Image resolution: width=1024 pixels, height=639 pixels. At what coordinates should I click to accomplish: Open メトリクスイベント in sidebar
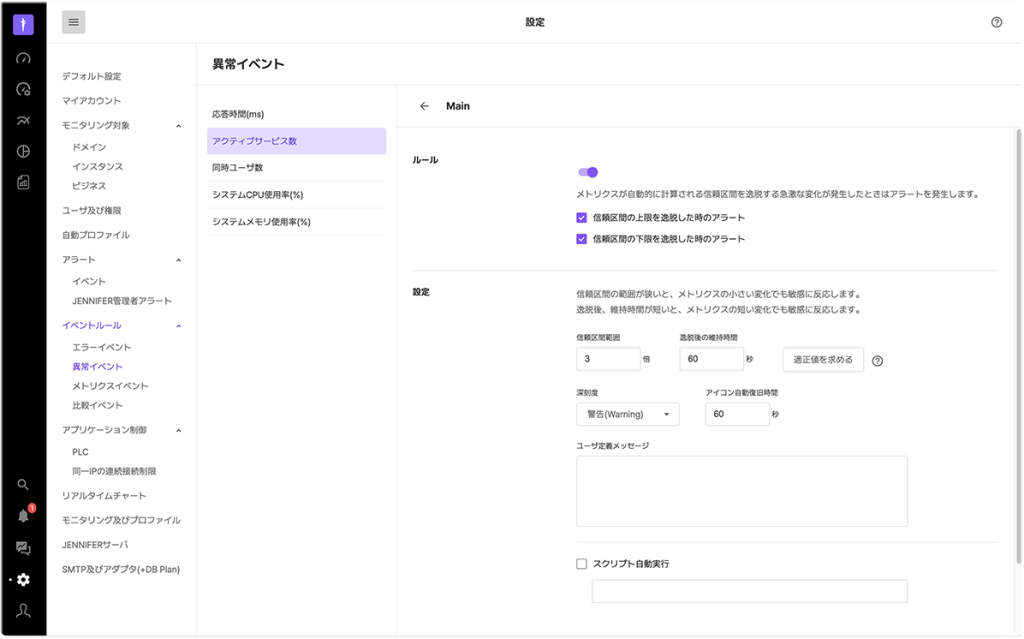pyautogui.click(x=110, y=386)
